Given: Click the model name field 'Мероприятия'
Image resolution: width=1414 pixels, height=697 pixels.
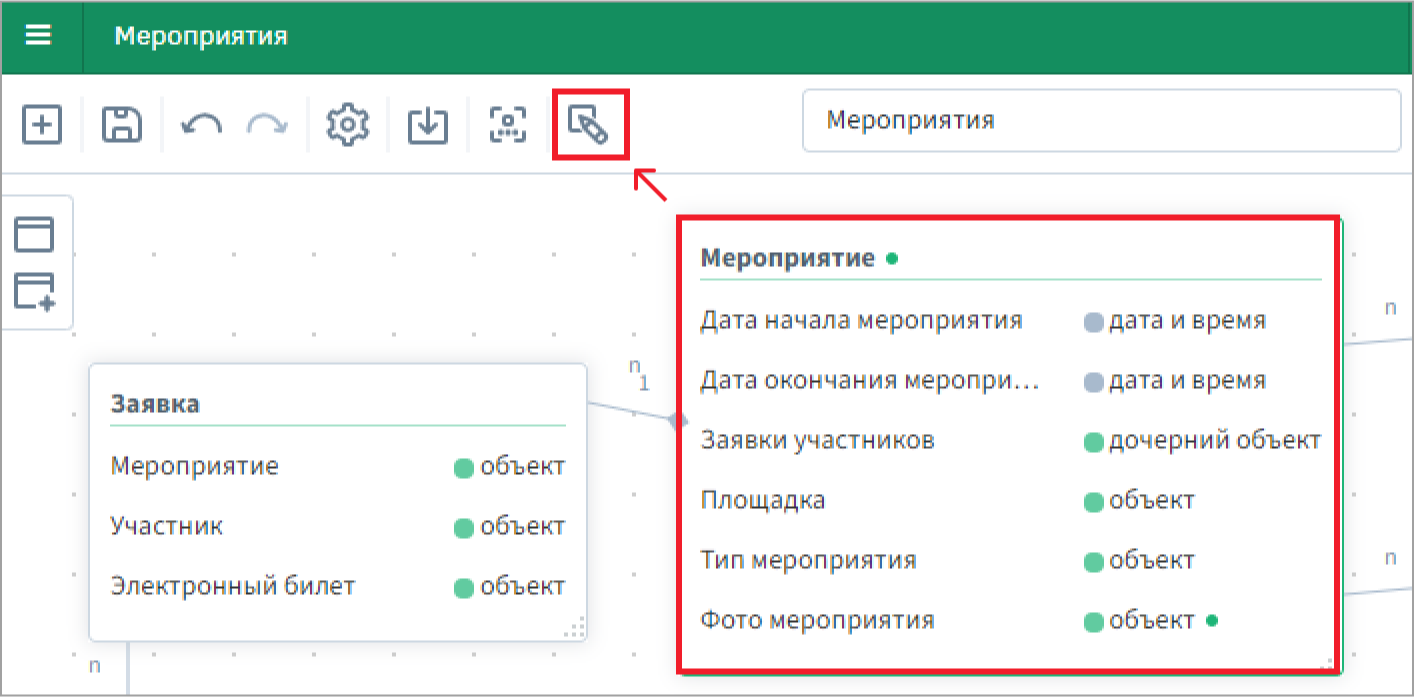Looking at the screenshot, I should pos(1101,121).
